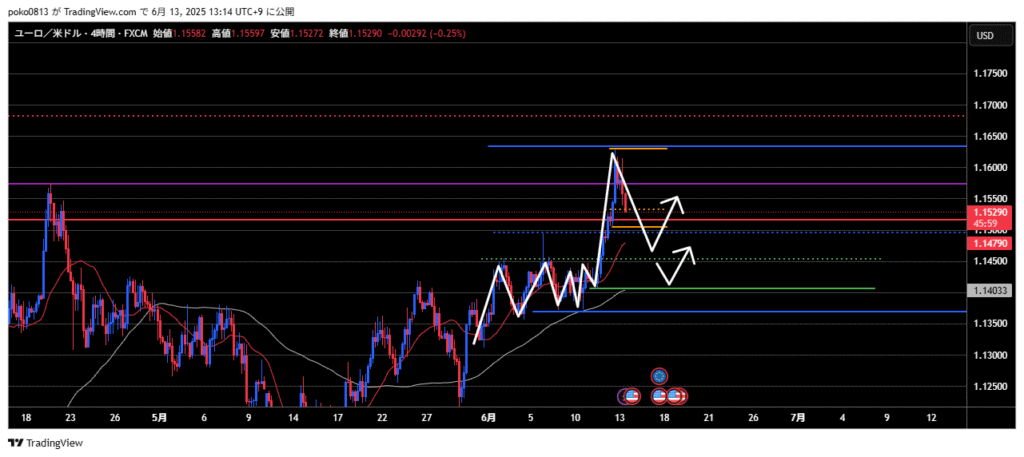Click the 5月 label on time axis

coord(160,416)
